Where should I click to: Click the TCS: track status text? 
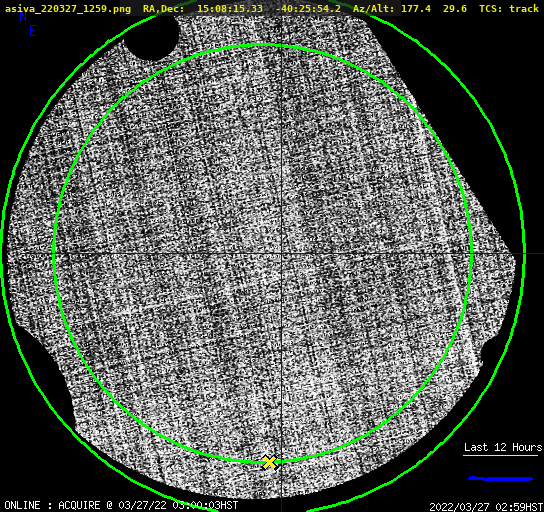(x=509, y=9)
